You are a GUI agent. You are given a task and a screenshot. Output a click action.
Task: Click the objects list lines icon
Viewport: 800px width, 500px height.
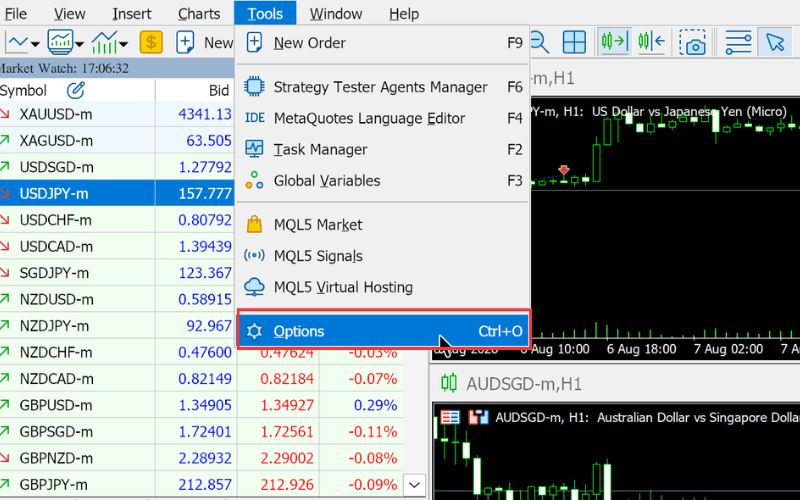738,42
